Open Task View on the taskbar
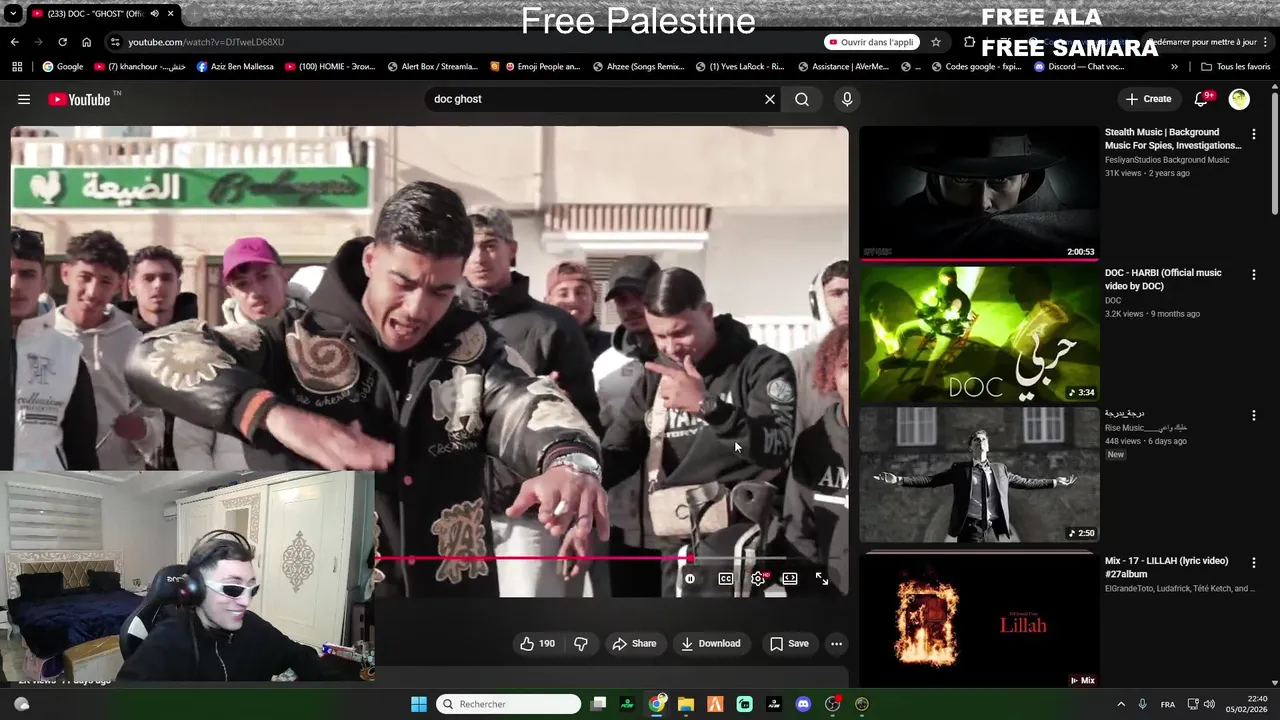Viewport: 1280px width, 720px height. [x=598, y=704]
